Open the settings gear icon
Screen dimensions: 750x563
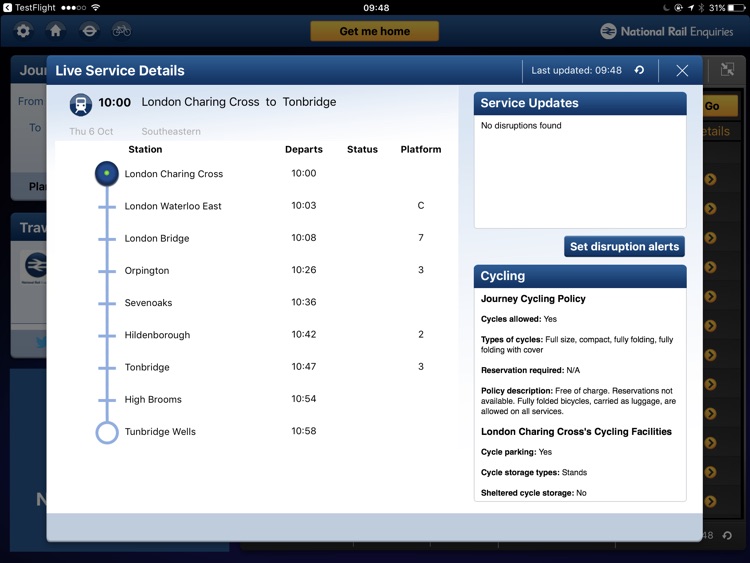click(x=23, y=31)
